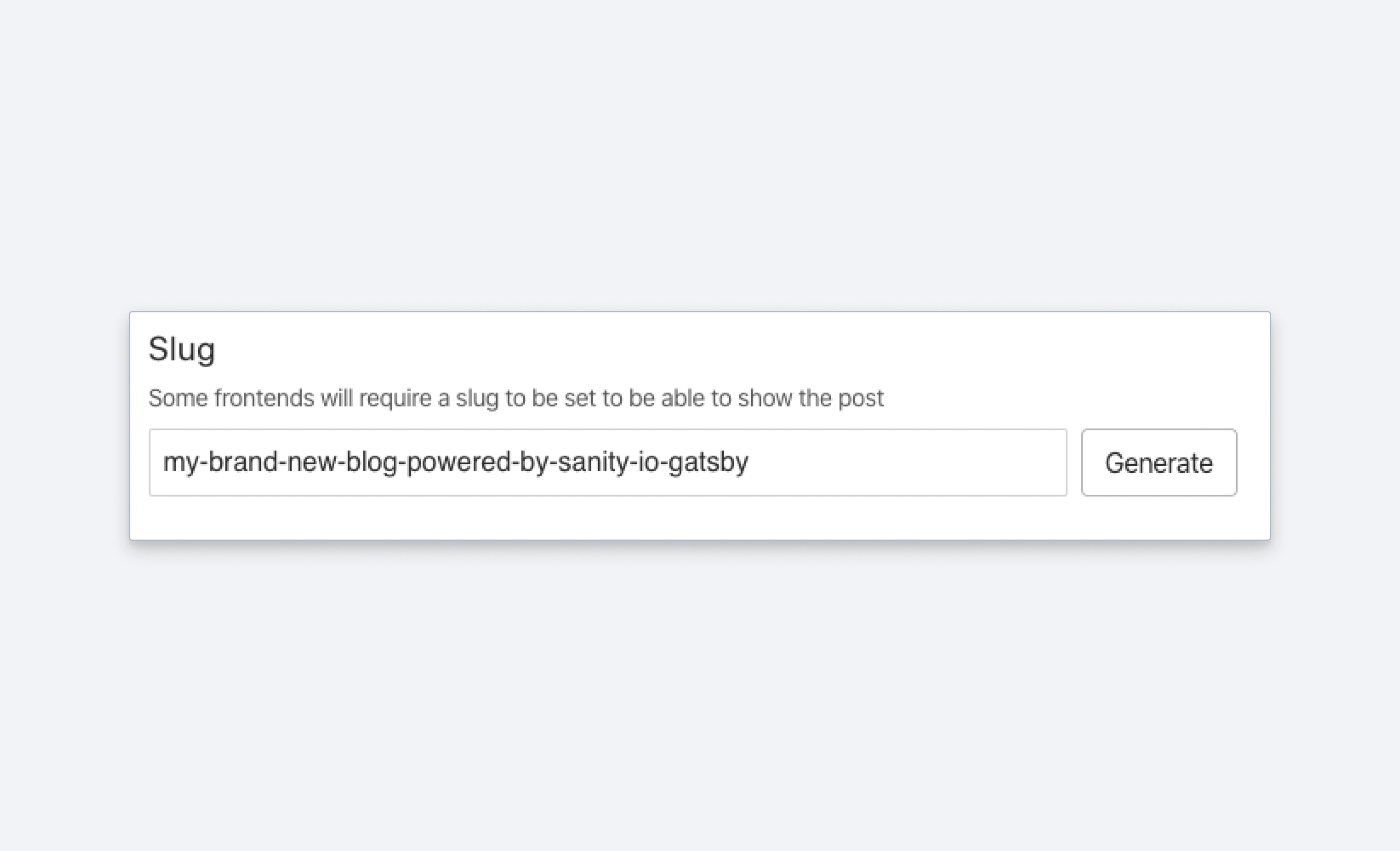Click the Generate button
Screen dimensions: 1400x851
[1159, 463]
